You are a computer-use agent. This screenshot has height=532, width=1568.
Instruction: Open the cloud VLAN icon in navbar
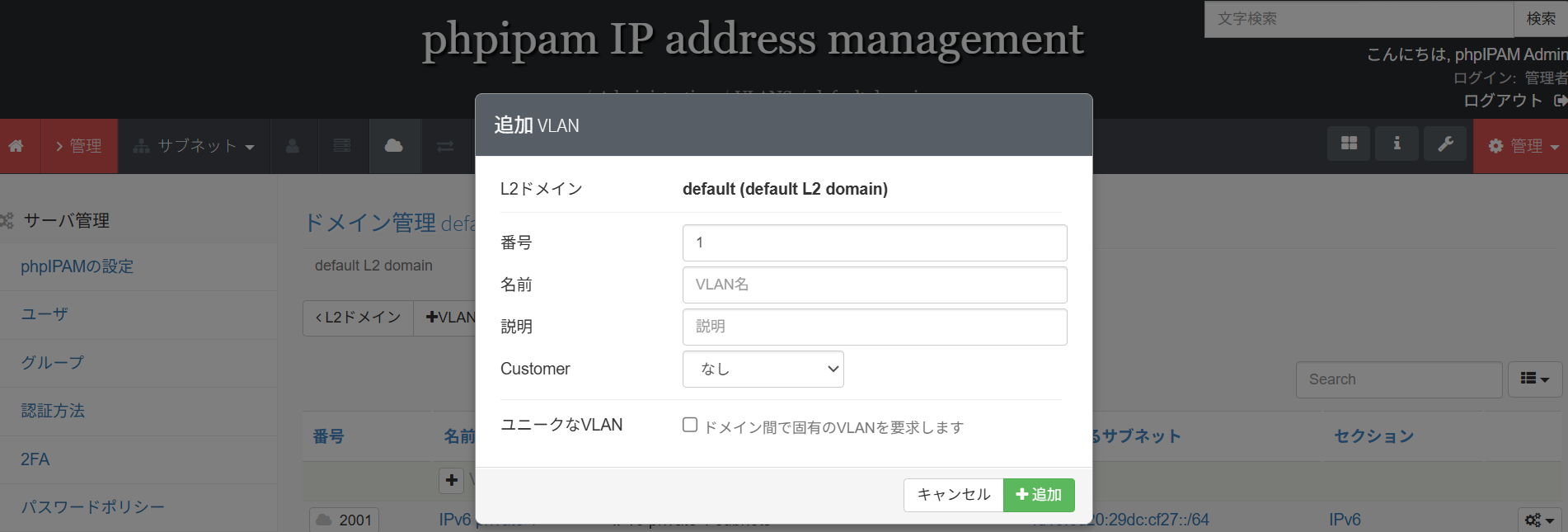point(394,146)
